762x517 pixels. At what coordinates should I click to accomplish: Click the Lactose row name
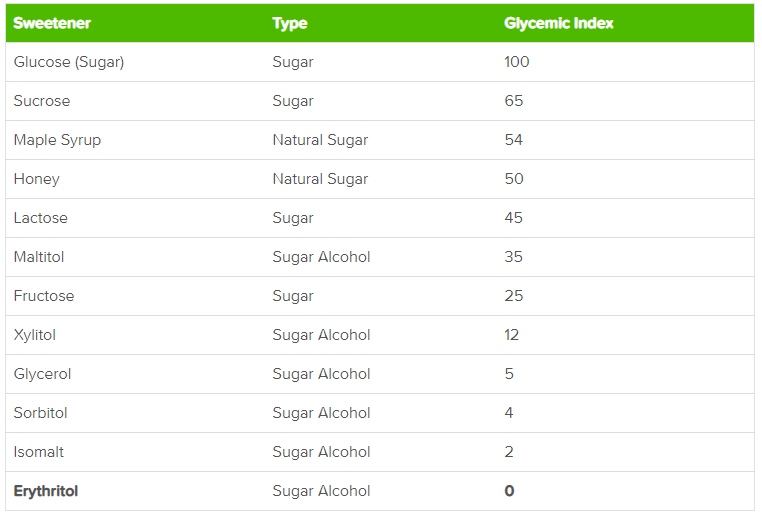40,218
